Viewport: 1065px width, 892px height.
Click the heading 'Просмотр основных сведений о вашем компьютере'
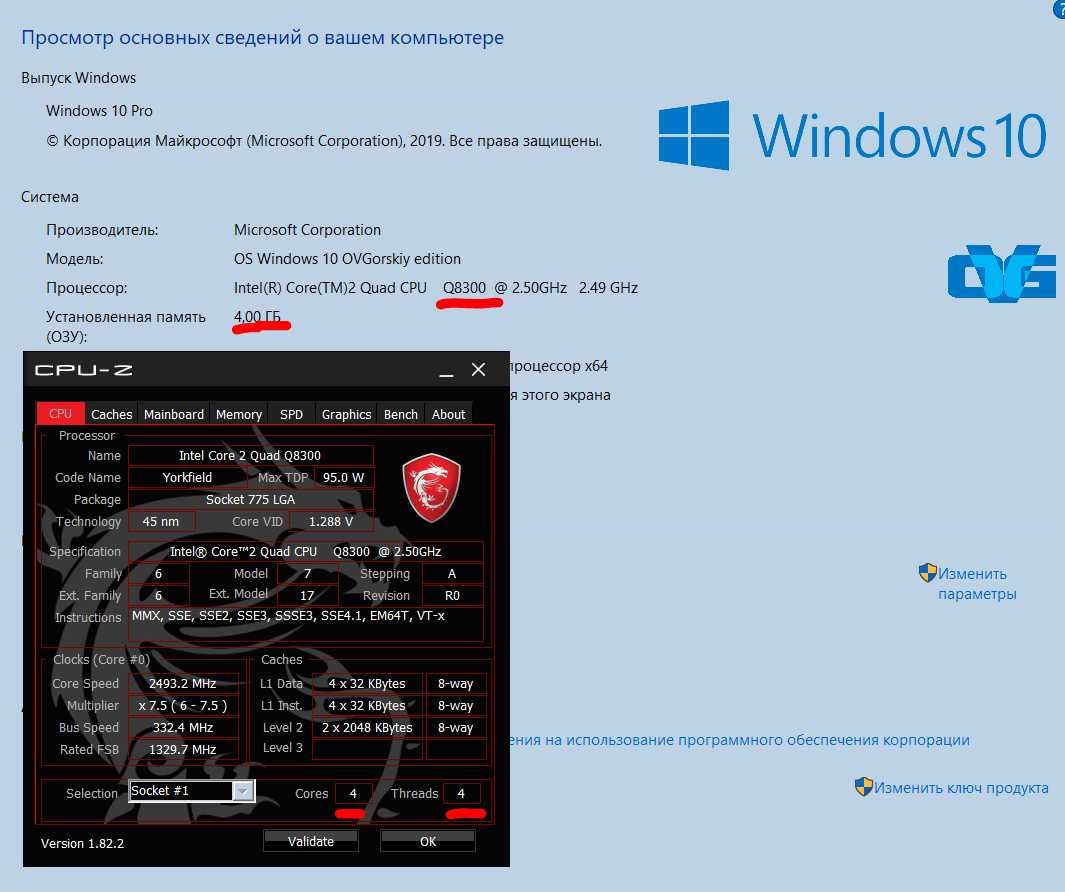click(262, 38)
